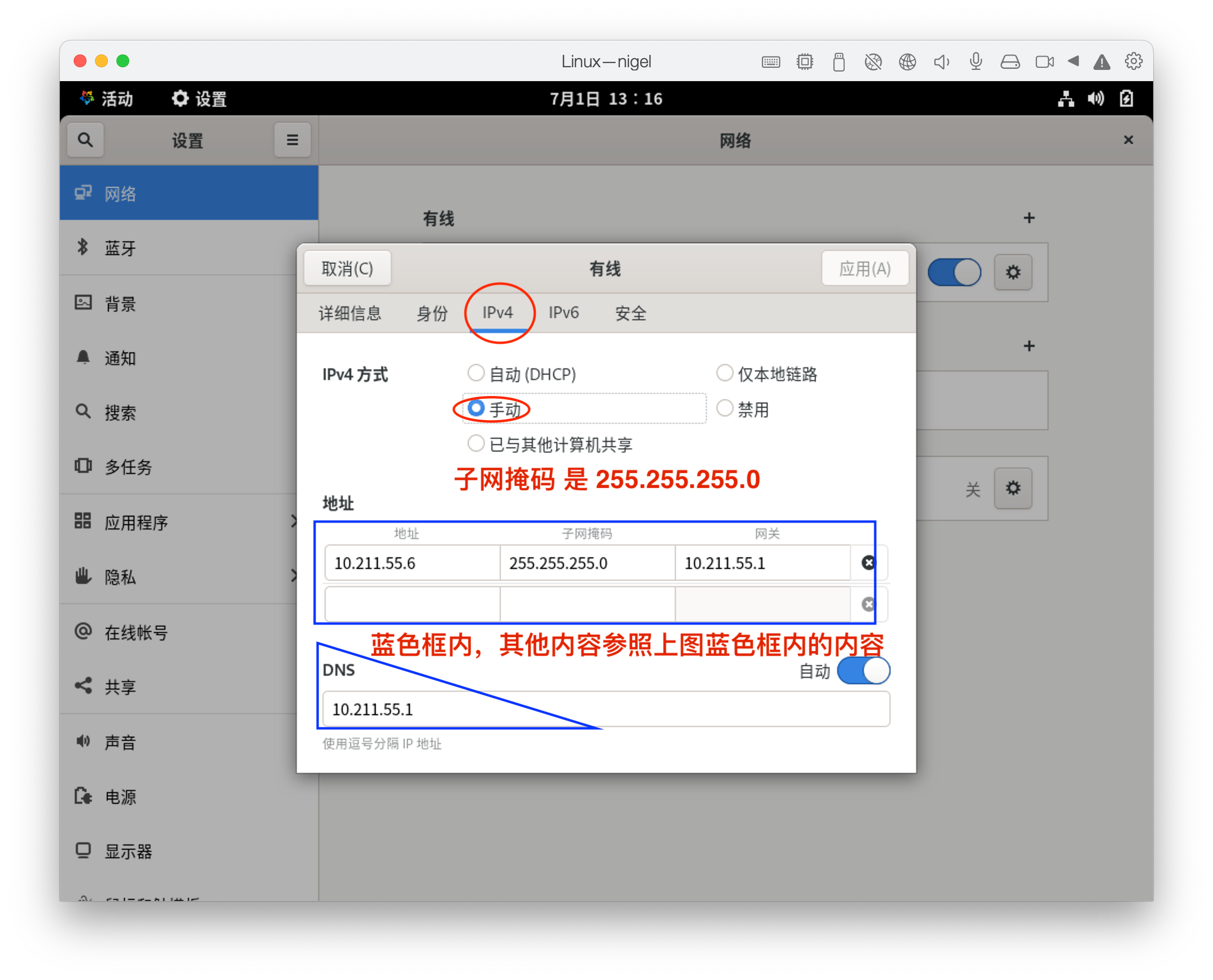This screenshot has height=980, width=1213.
Task: Expand 应用程序 in the settings sidebar
Action: [x=188, y=522]
